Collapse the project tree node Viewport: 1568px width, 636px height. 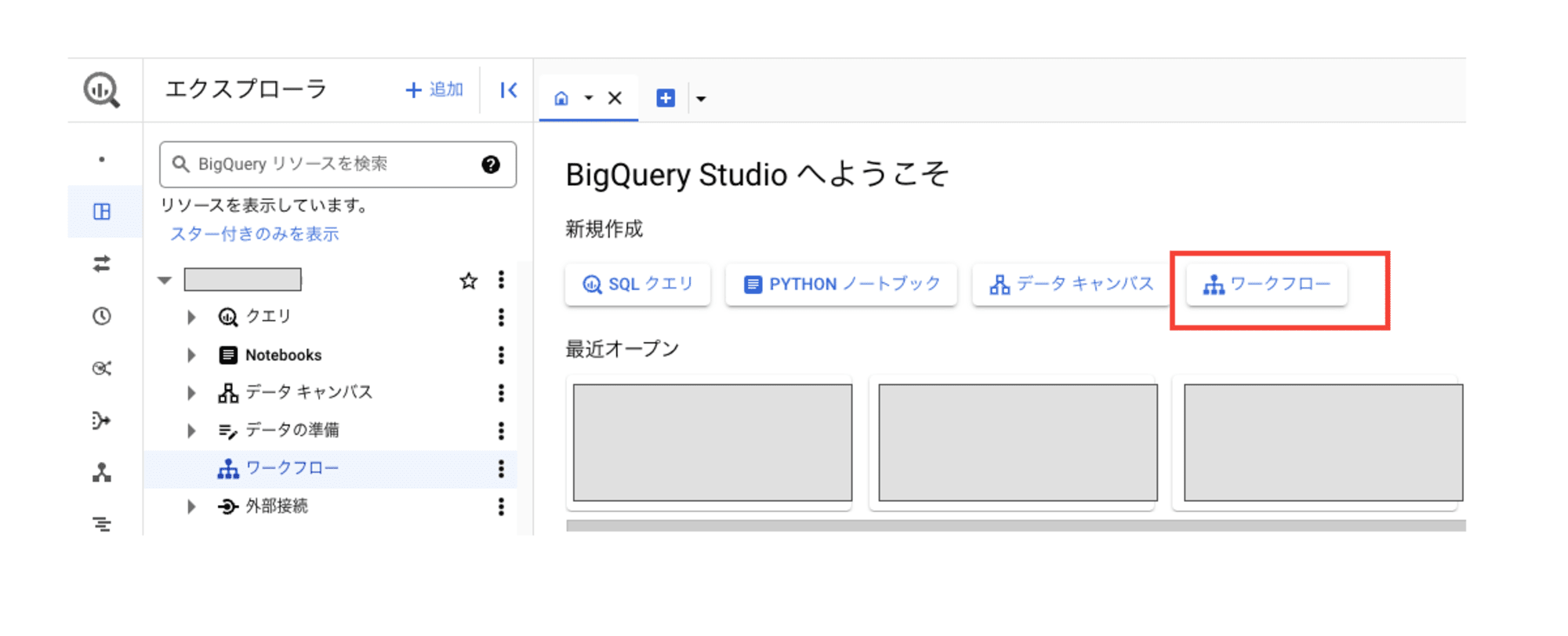(165, 280)
